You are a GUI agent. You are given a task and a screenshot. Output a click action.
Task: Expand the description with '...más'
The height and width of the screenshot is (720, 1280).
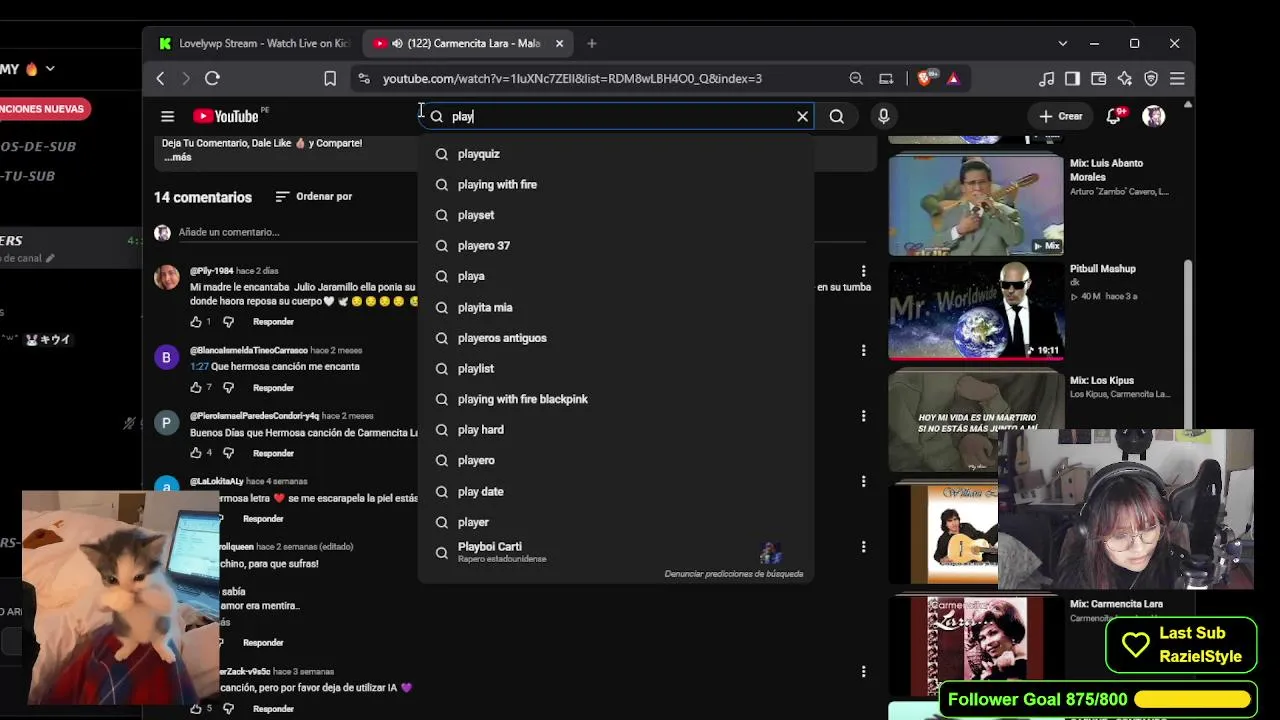(x=177, y=157)
